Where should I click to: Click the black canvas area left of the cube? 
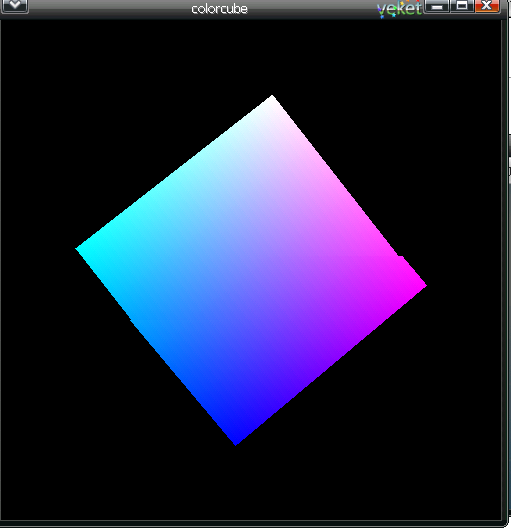tap(37, 269)
